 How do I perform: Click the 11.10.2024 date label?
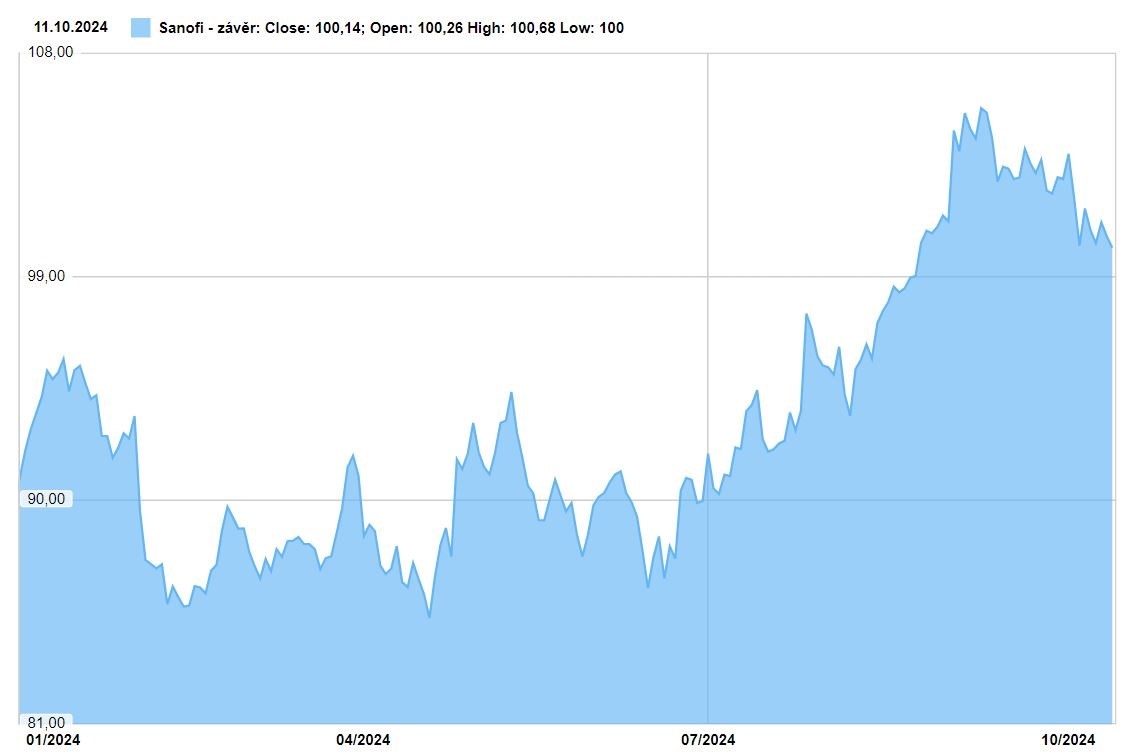point(71,28)
